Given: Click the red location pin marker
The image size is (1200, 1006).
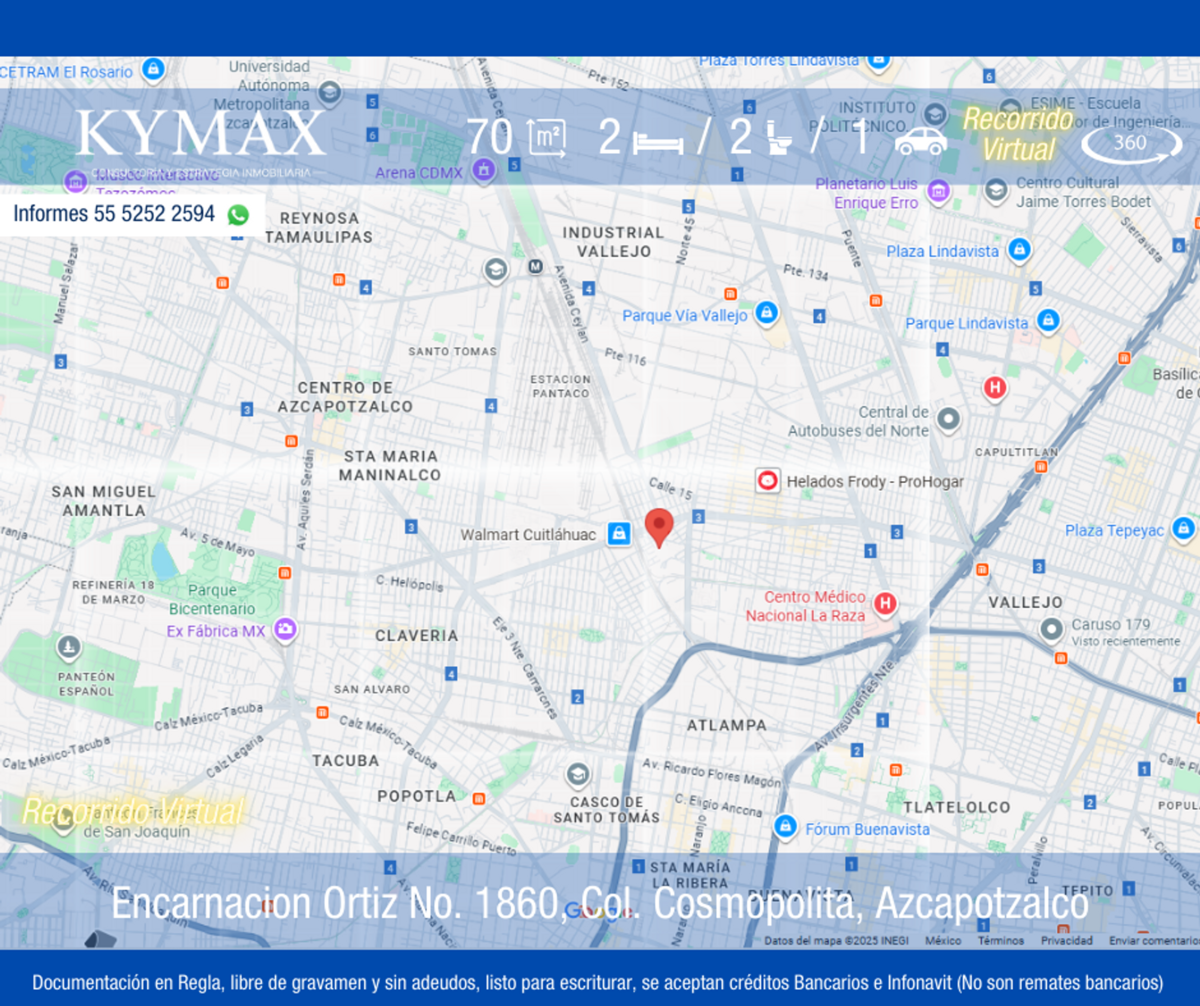Looking at the screenshot, I should (x=658, y=527).
